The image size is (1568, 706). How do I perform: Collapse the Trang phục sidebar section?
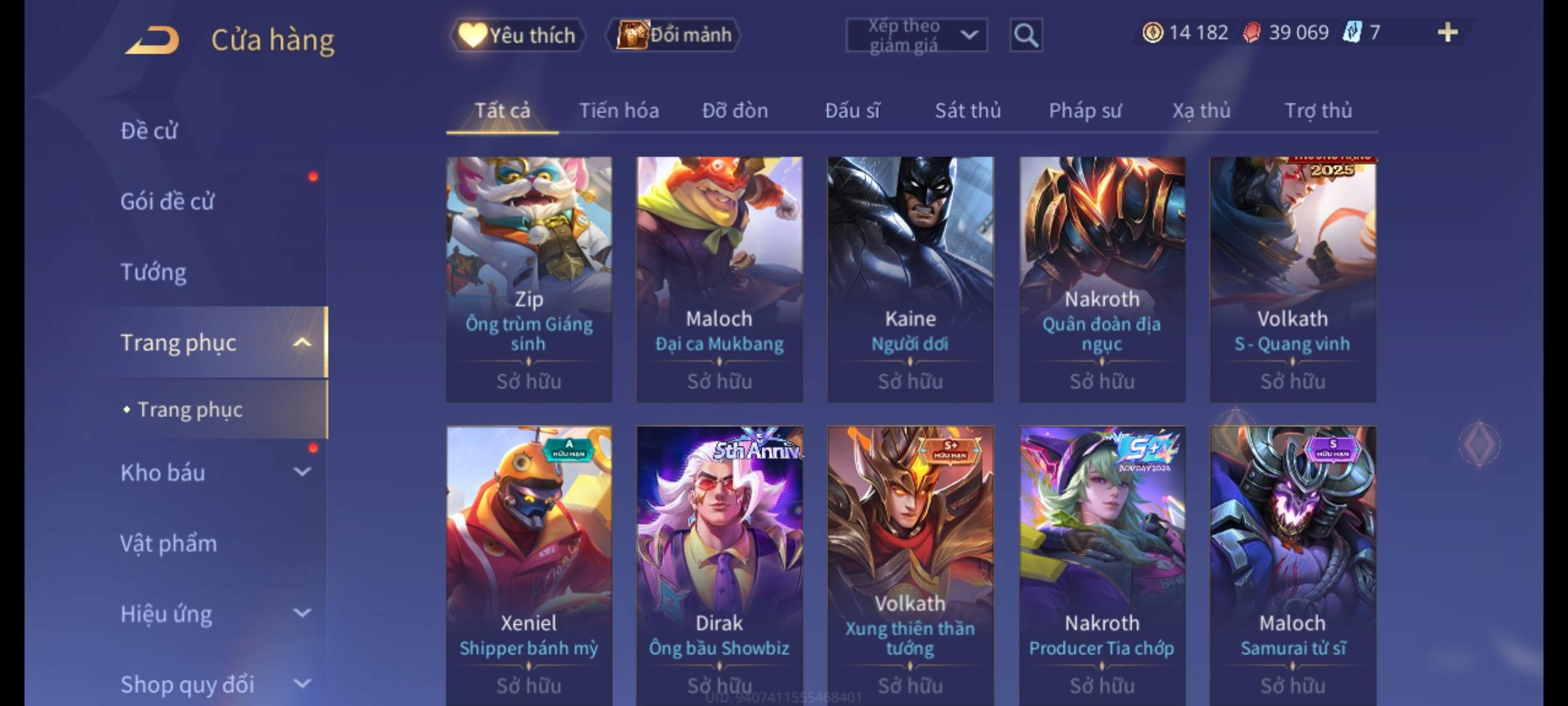click(x=302, y=343)
